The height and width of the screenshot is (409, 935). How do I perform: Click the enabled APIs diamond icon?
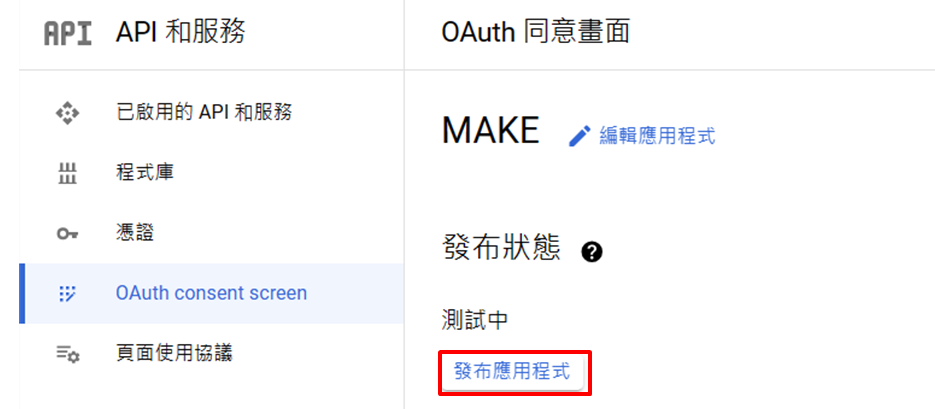[x=67, y=113]
